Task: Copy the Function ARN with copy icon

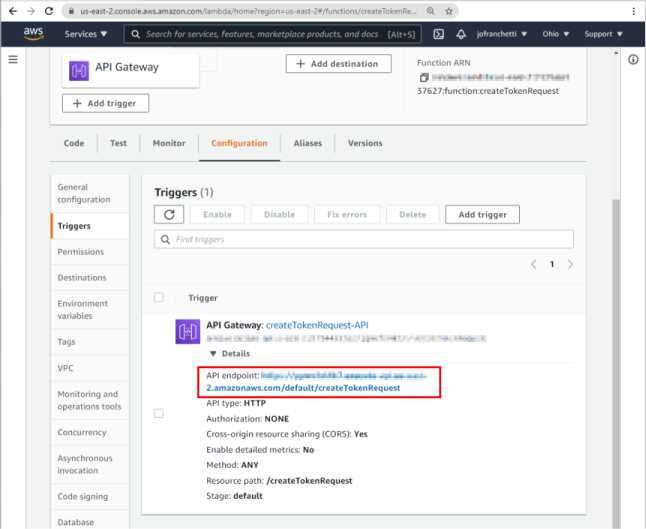Action: pos(424,77)
